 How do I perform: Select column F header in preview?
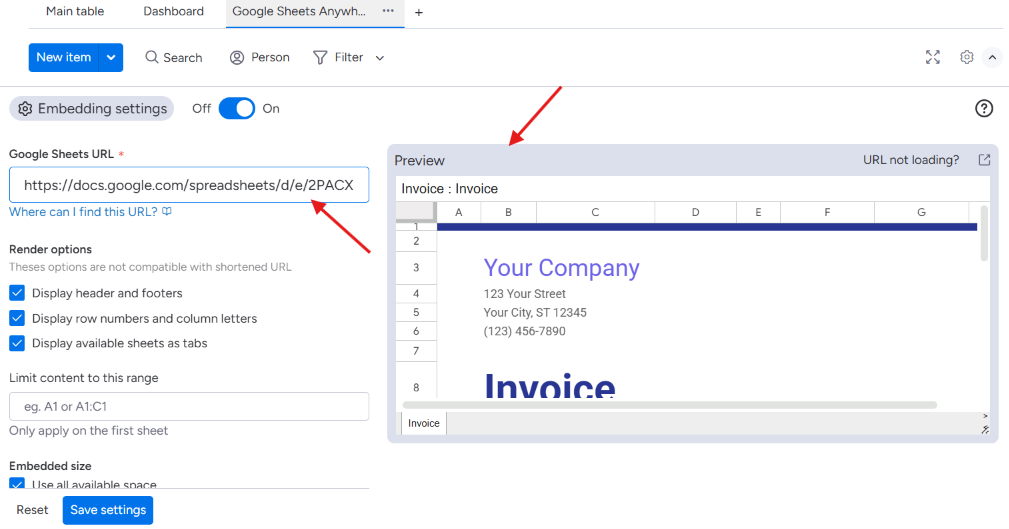click(828, 212)
